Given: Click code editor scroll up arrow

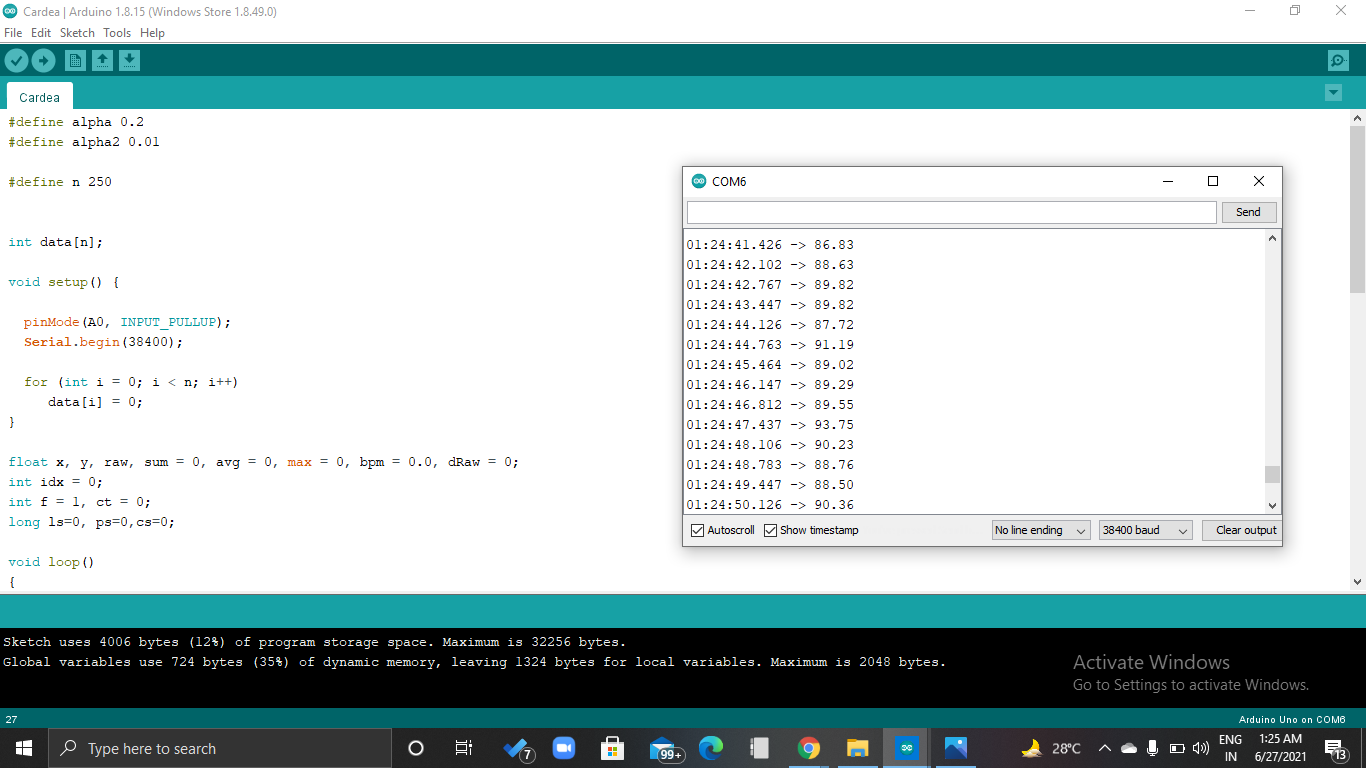Looking at the screenshot, I should 1357,118.
